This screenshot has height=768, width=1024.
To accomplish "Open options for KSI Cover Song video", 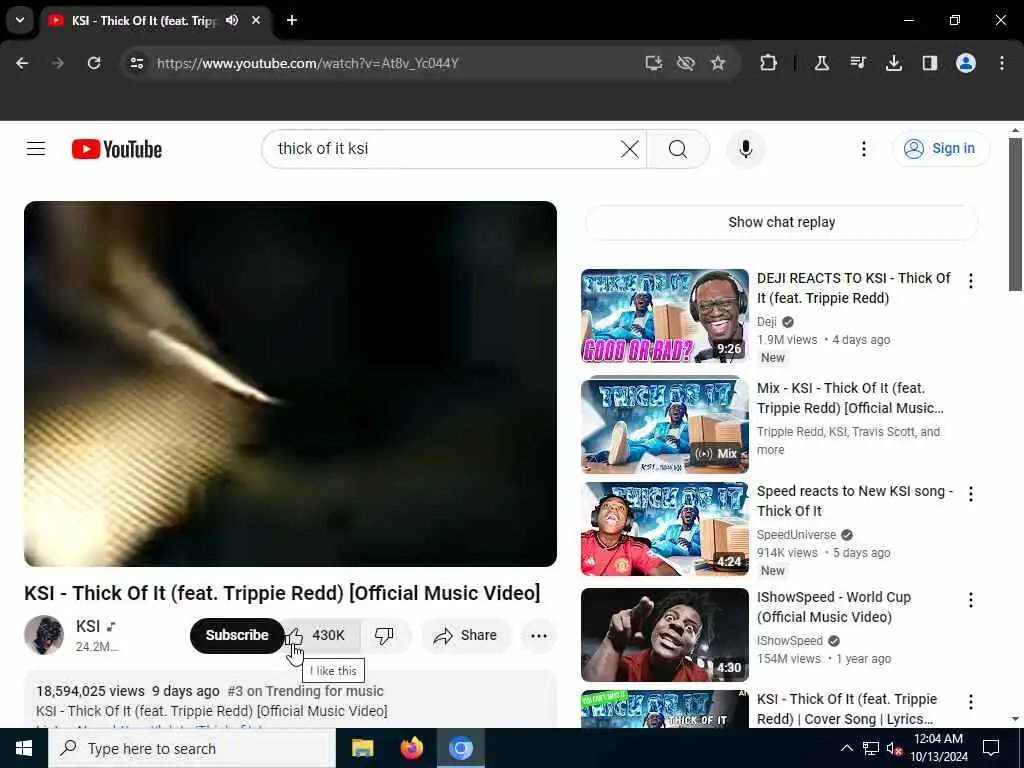I will click(x=970, y=702).
